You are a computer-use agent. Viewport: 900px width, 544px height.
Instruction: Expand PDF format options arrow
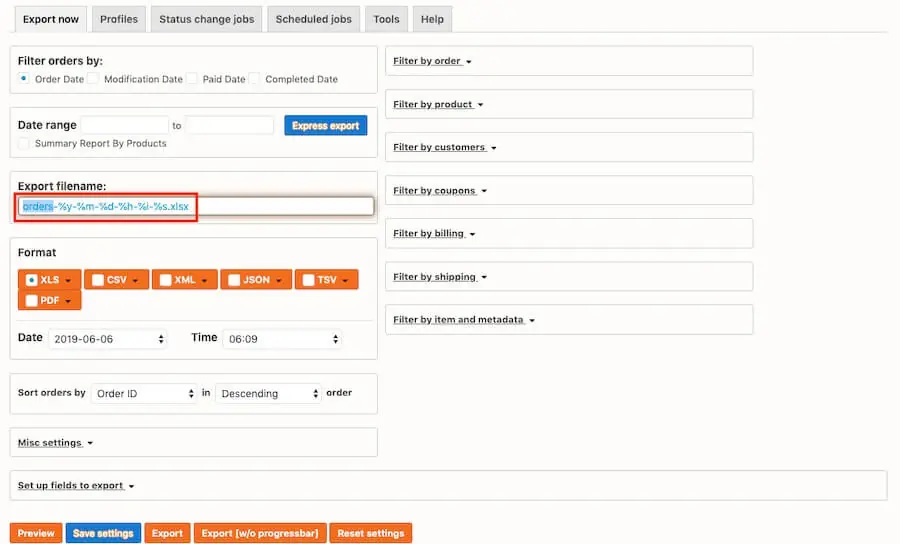(68, 301)
